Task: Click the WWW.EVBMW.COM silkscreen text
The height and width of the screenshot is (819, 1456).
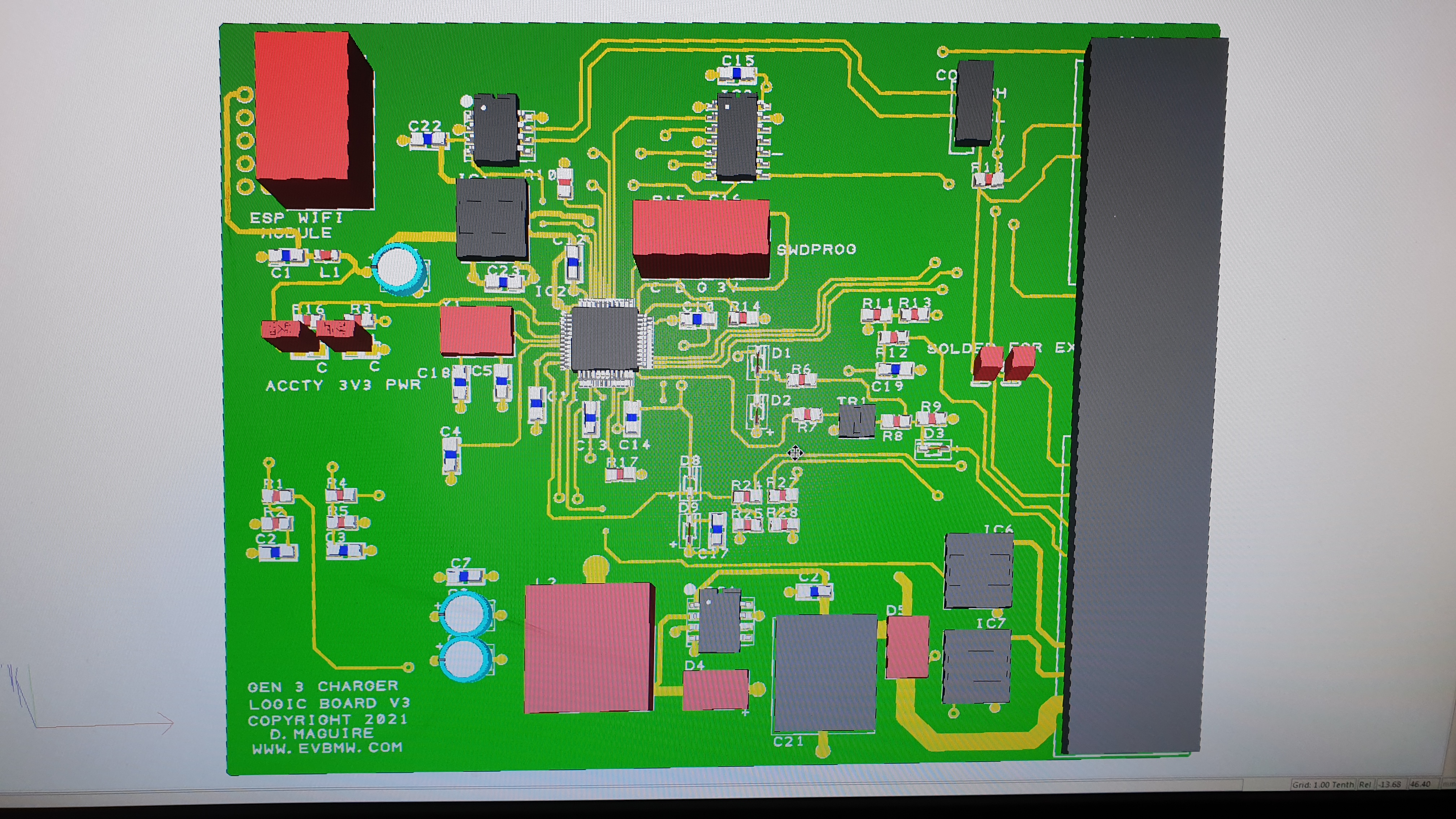Action: (327, 748)
